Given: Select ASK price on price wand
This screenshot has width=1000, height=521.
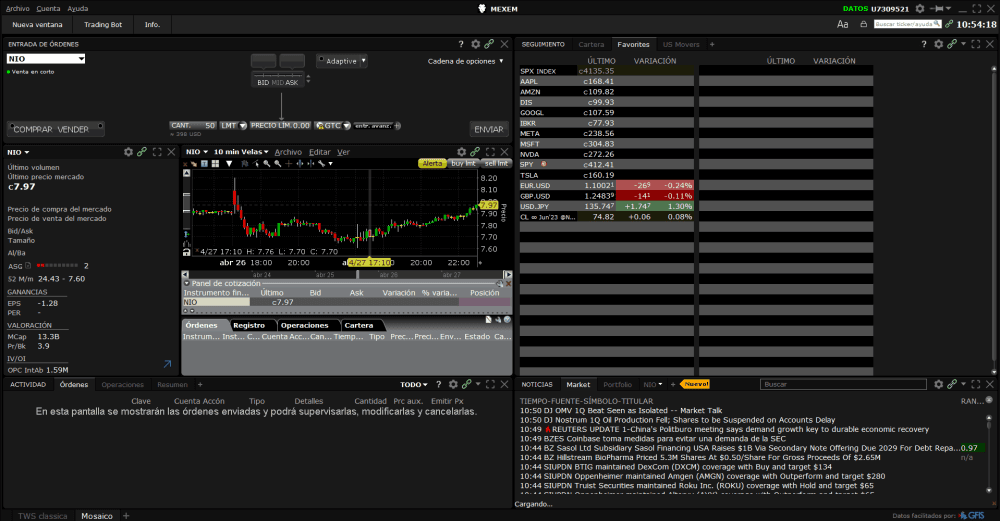Looking at the screenshot, I should 291,82.
